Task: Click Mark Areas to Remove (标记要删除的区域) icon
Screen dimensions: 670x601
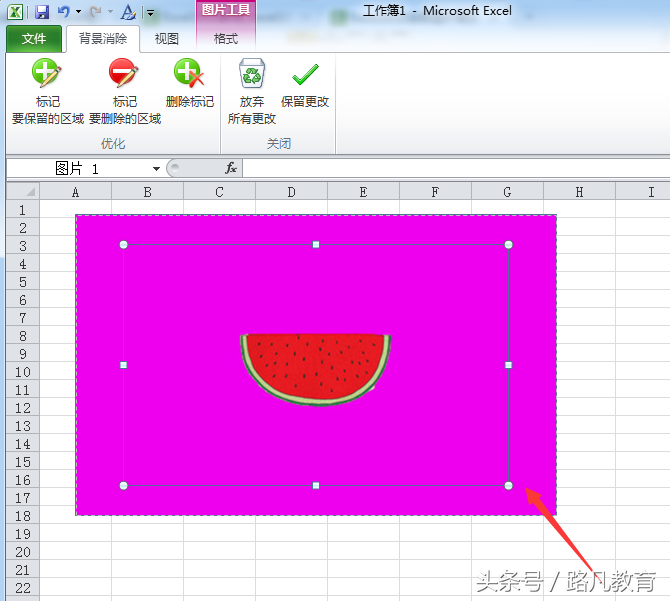Action: pos(123,73)
